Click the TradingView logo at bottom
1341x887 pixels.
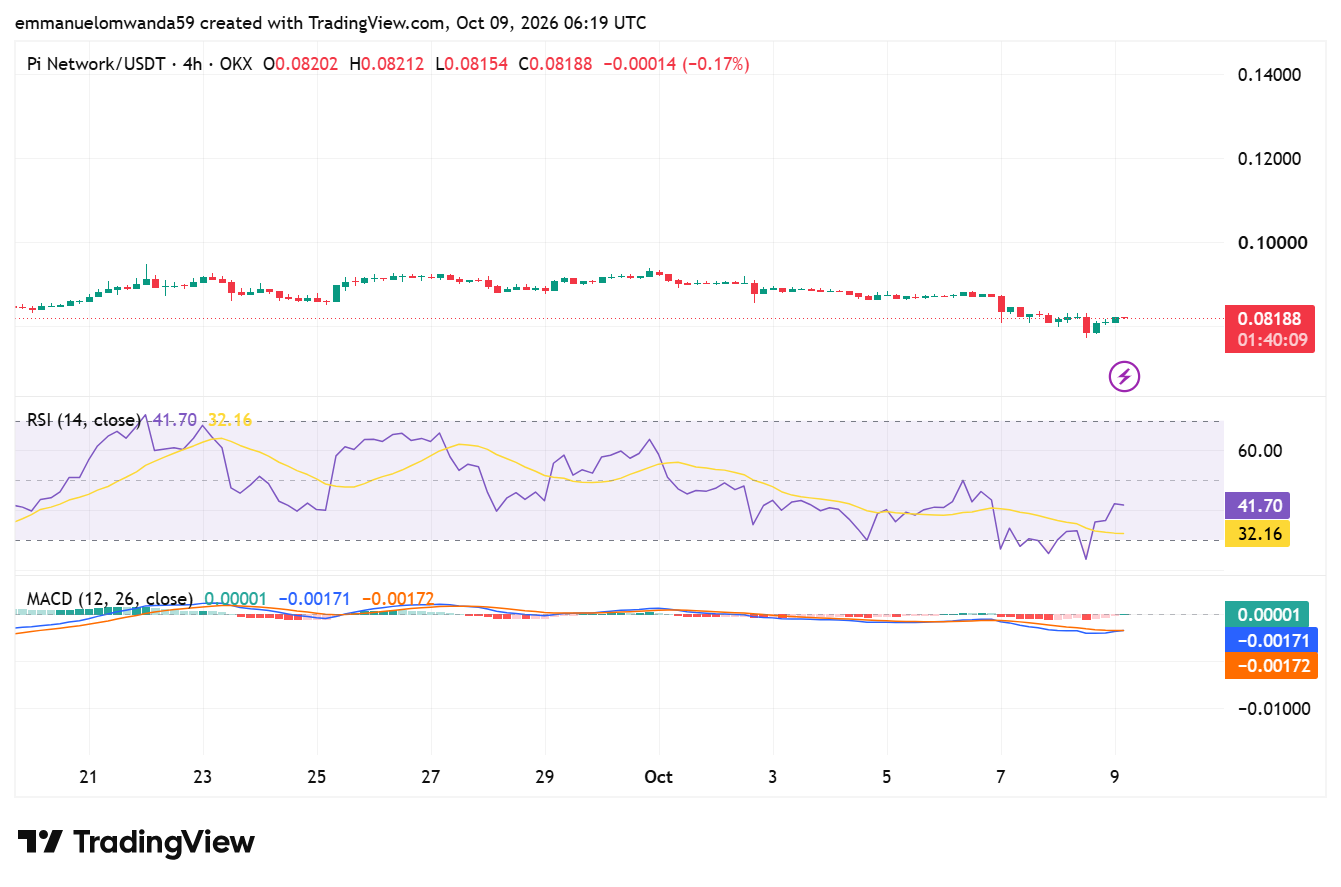(137, 842)
